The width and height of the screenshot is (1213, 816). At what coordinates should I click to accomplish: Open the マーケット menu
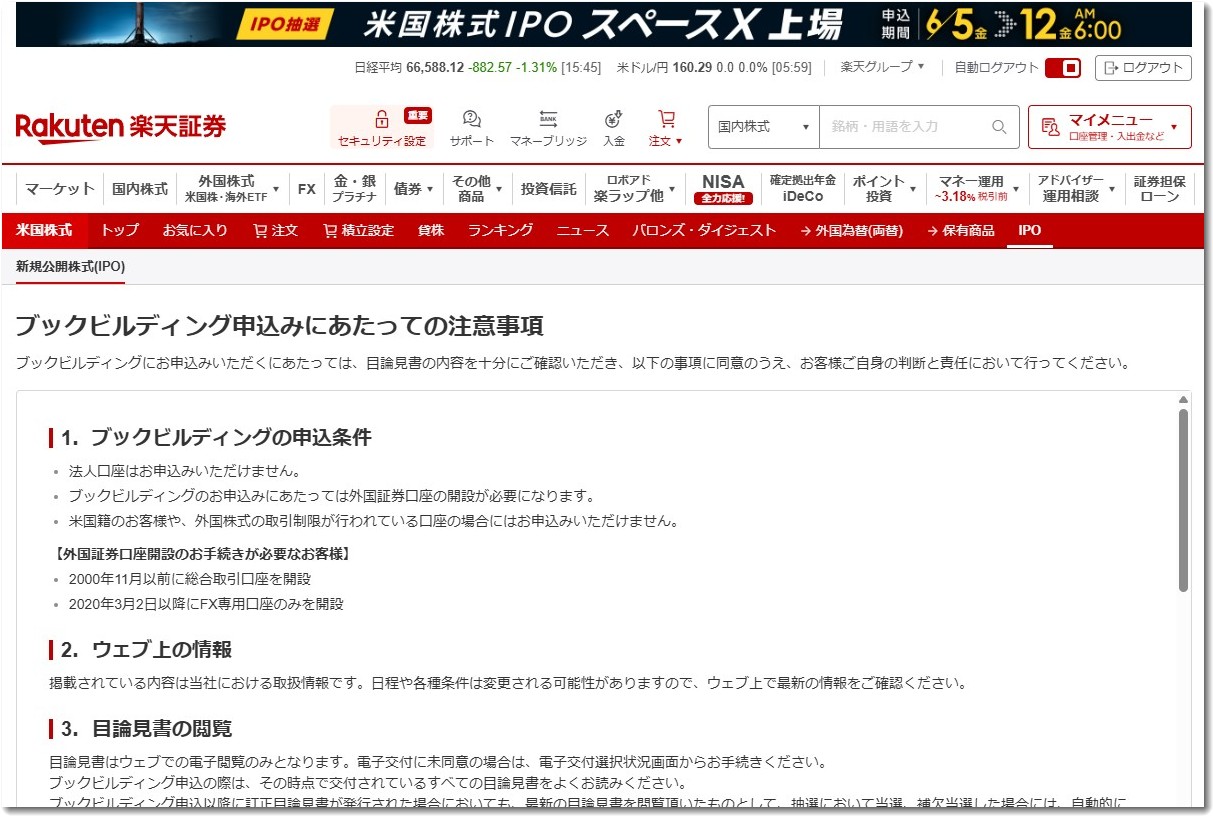point(60,188)
